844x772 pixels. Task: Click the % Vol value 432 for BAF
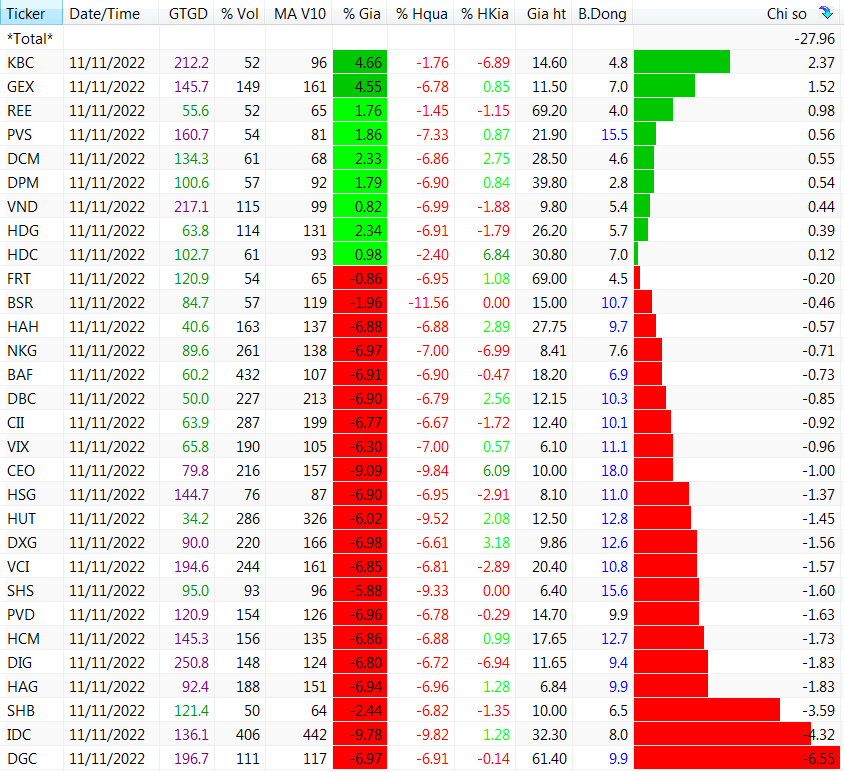pyautogui.click(x=248, y=375)
